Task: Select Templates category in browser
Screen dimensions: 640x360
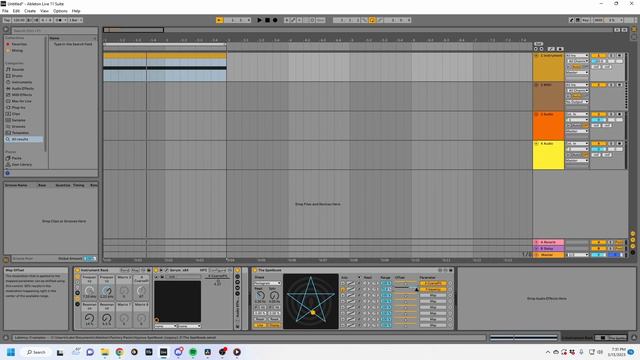Action: (x=20, y=133)
